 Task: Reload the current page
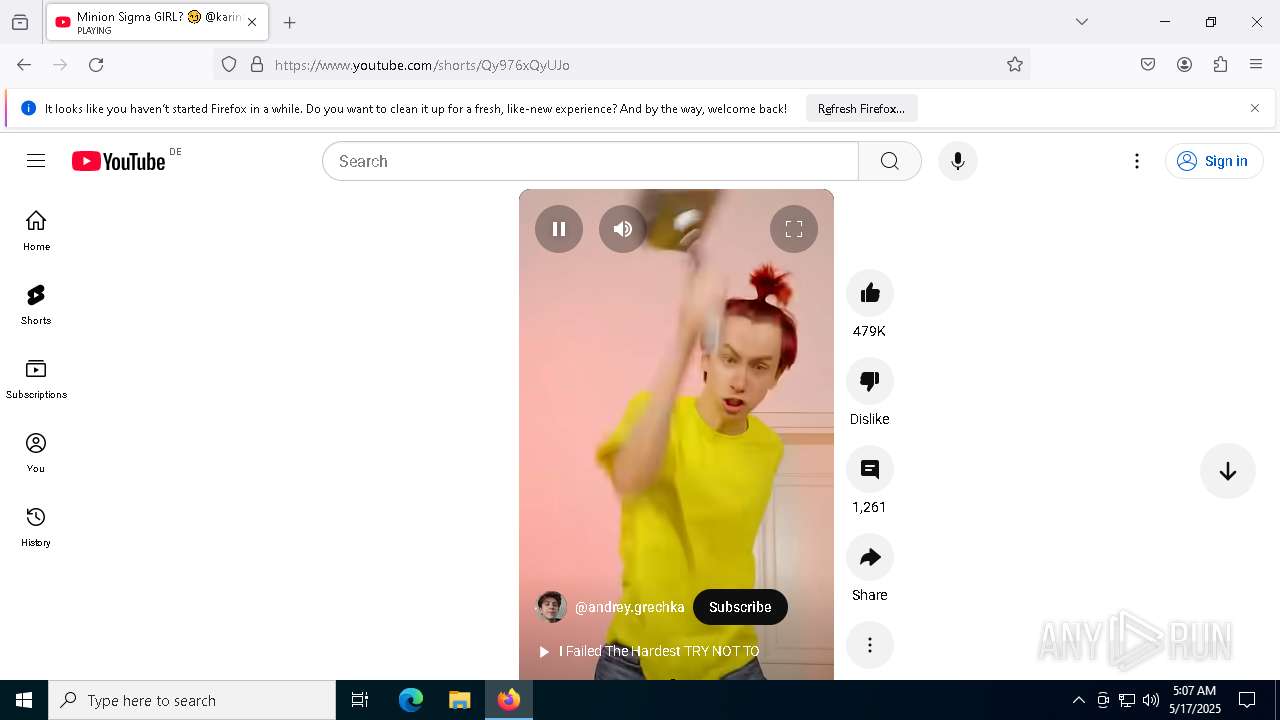click(x=96, y=65)
